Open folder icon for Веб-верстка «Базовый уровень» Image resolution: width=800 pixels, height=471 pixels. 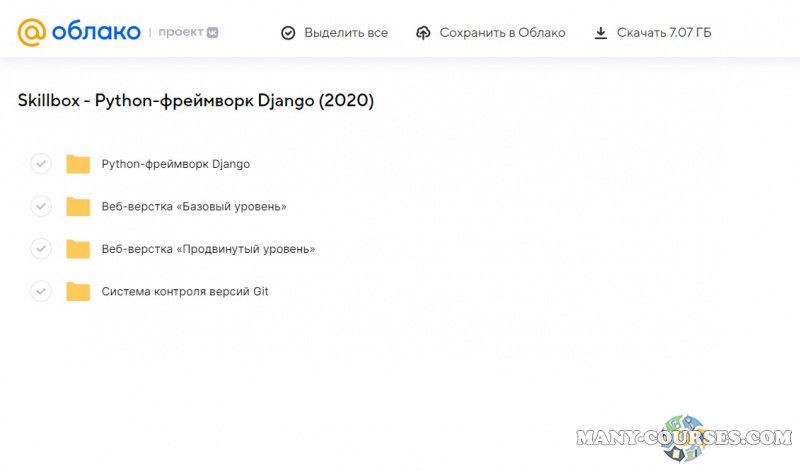coord(78,207)
